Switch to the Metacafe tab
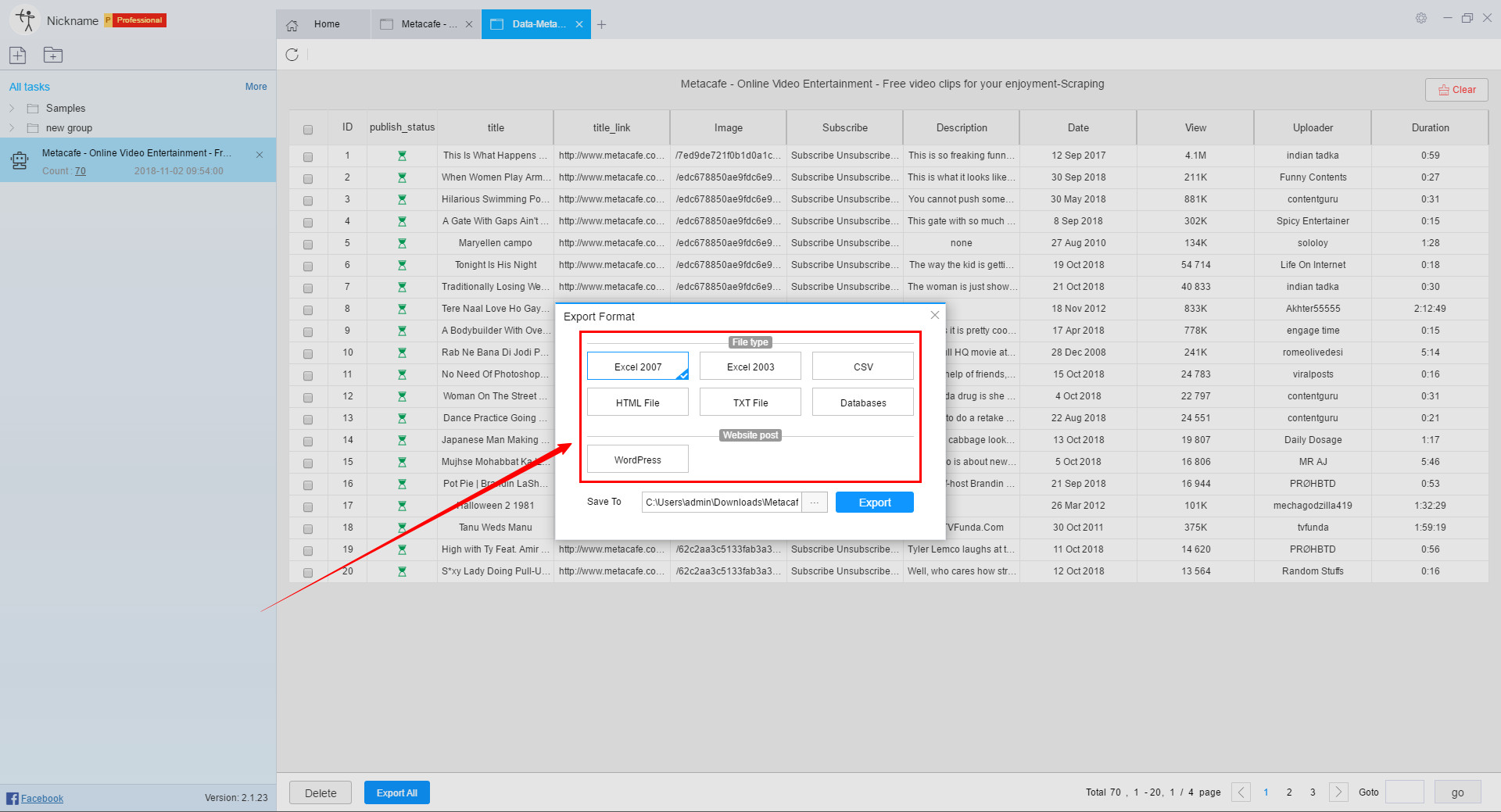 (426, 24)
